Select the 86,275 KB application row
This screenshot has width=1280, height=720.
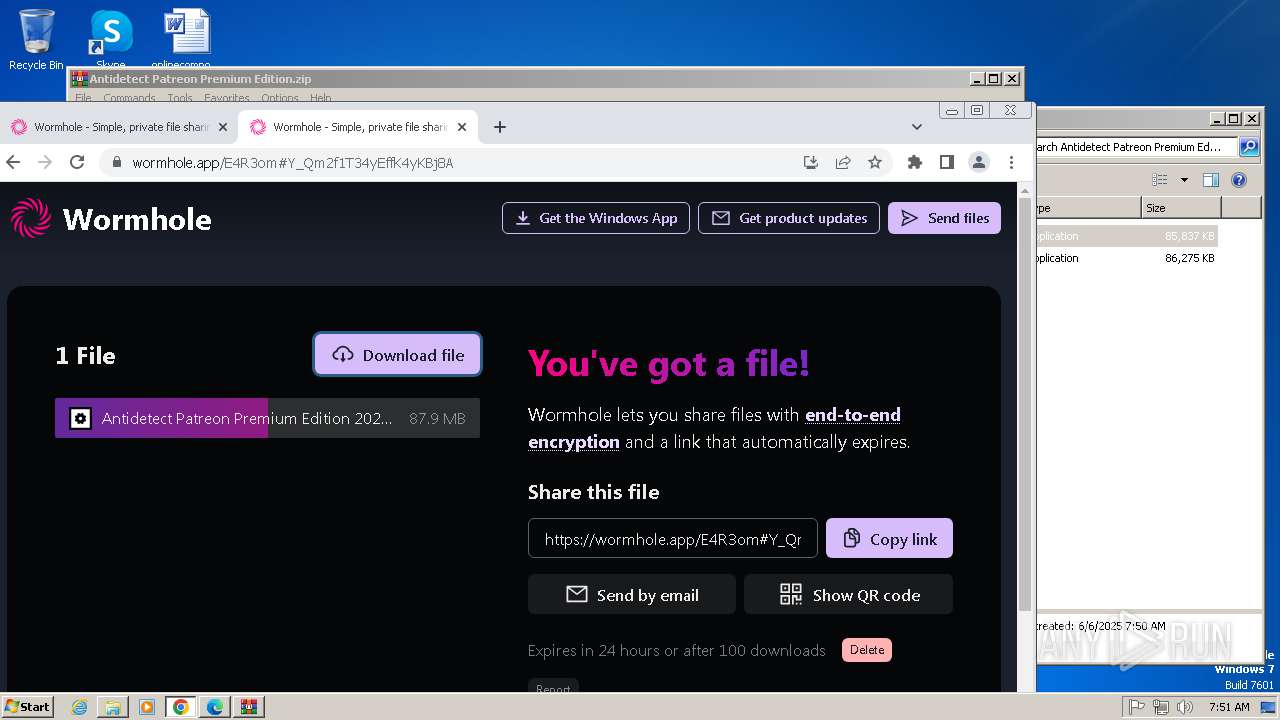tap(1126, 258)
